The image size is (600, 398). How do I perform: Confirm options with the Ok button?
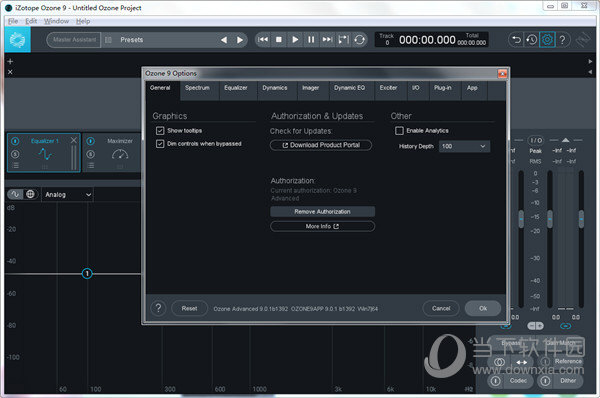483,308
